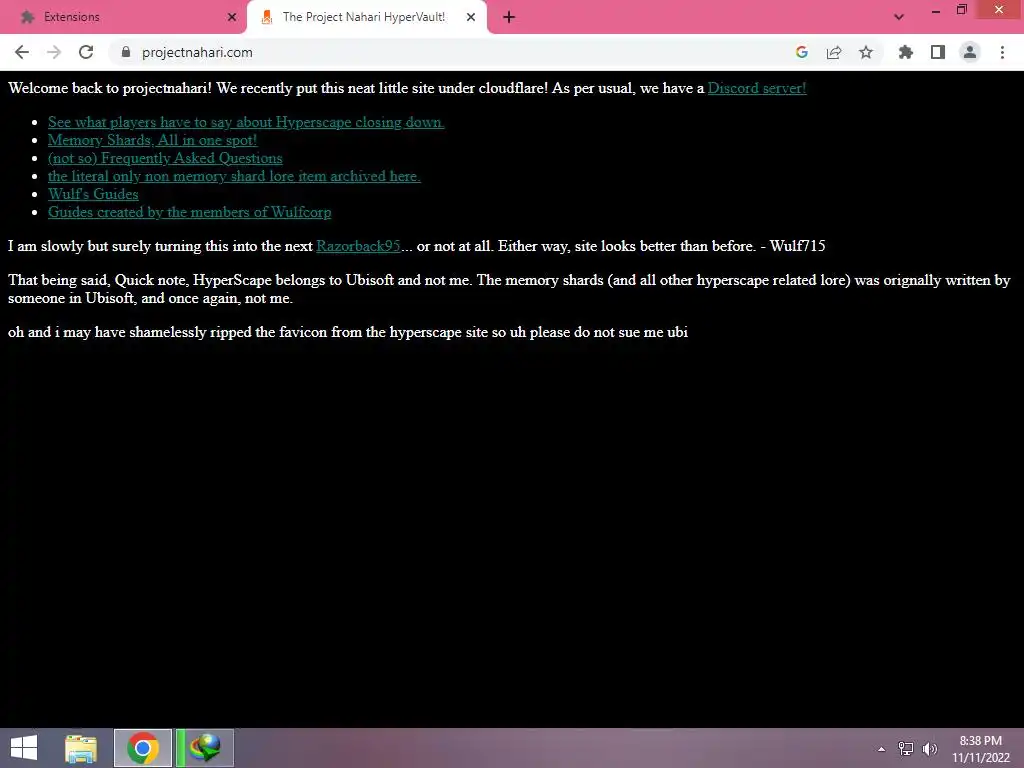The height and width of the screenshot is (768, 1024).
Task: Share this page via share icon
Action: point(834,52)
